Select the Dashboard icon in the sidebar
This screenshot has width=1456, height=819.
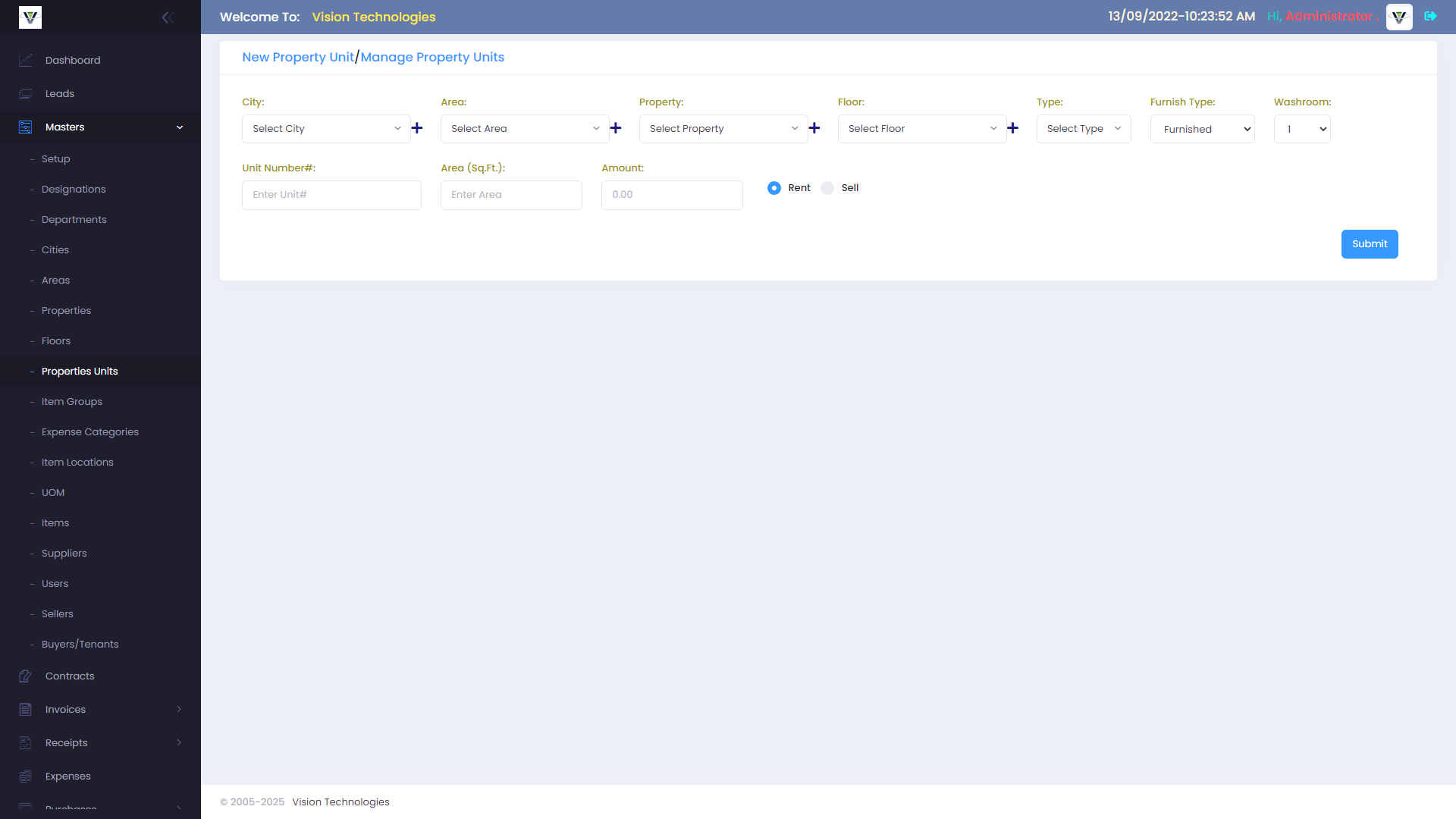[25, 60]
